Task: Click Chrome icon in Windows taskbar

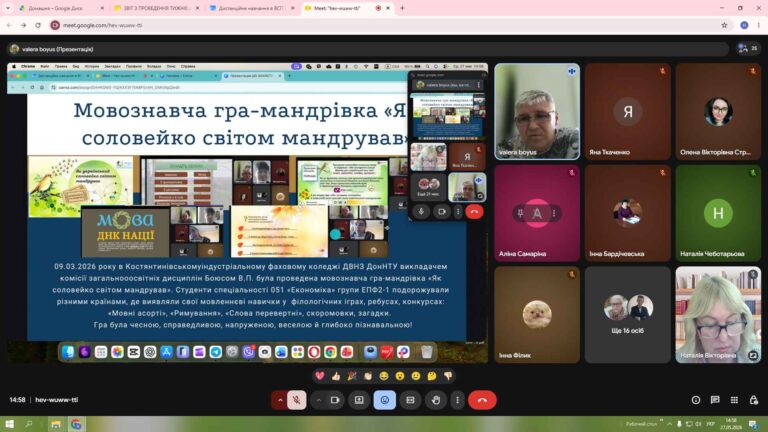Action: pyautogui.click(x=76, y=424)
